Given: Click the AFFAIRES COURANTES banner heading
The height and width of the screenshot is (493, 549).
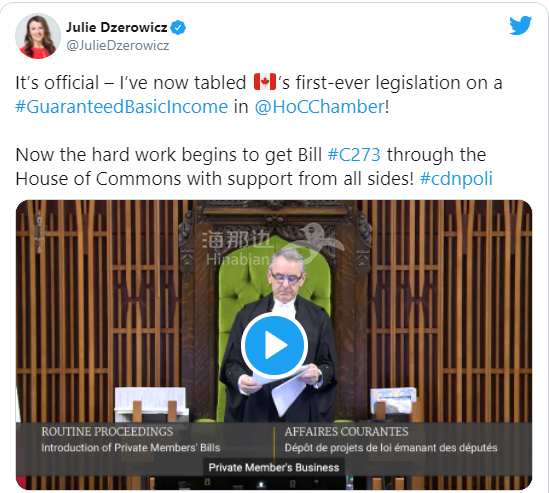Looking at the screenshot, I should click(x=346, y=431).
